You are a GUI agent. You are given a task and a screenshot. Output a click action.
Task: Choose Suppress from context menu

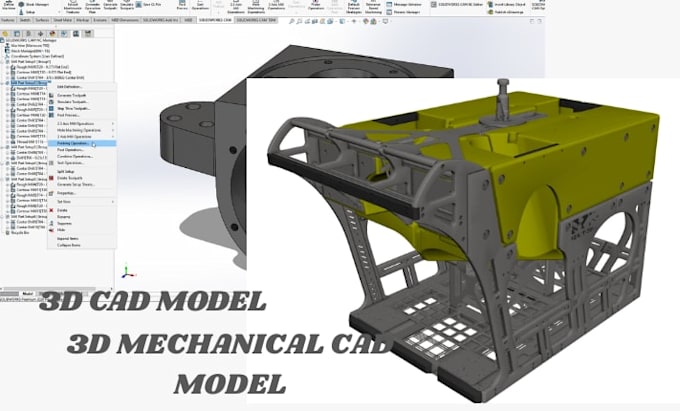pos(82,223)
